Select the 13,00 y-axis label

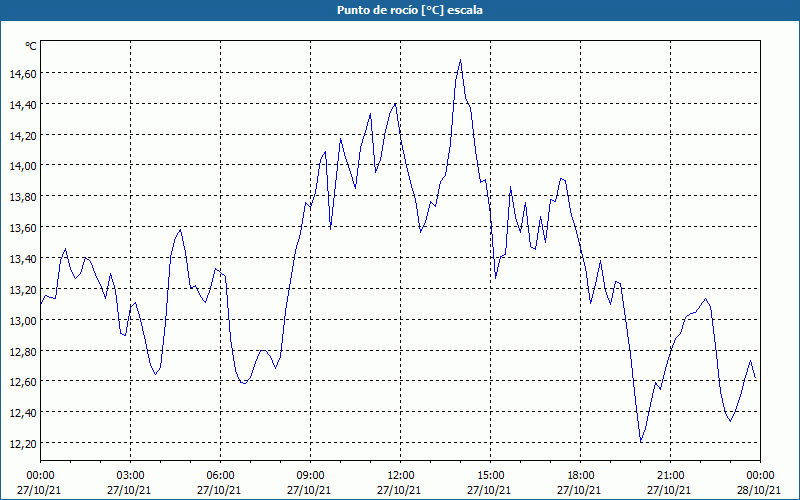[x=23, y=320]
